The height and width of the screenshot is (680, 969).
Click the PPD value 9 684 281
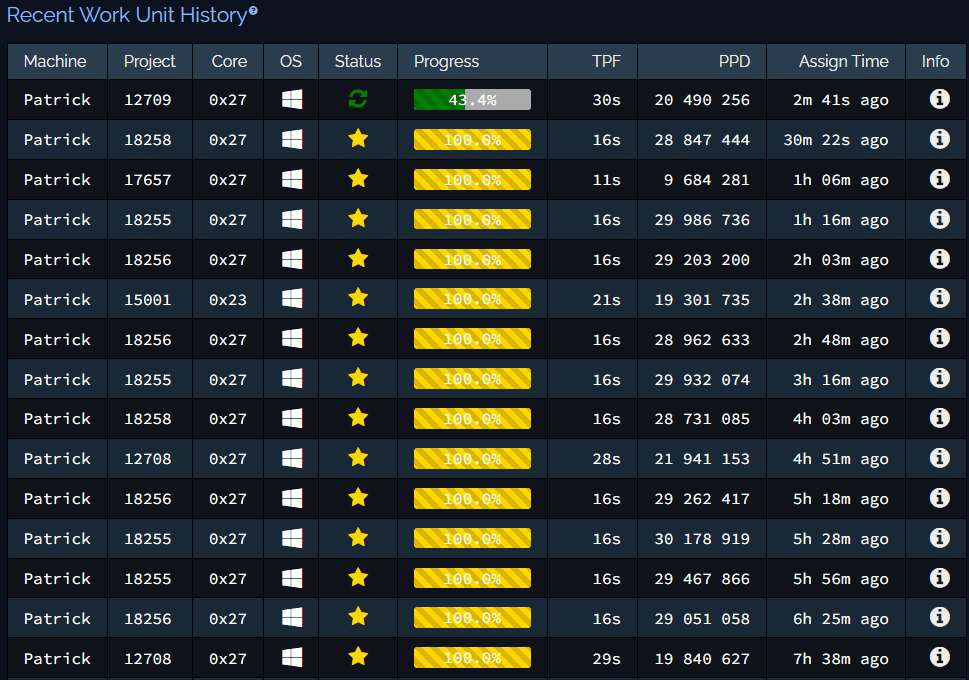point(707,180)
